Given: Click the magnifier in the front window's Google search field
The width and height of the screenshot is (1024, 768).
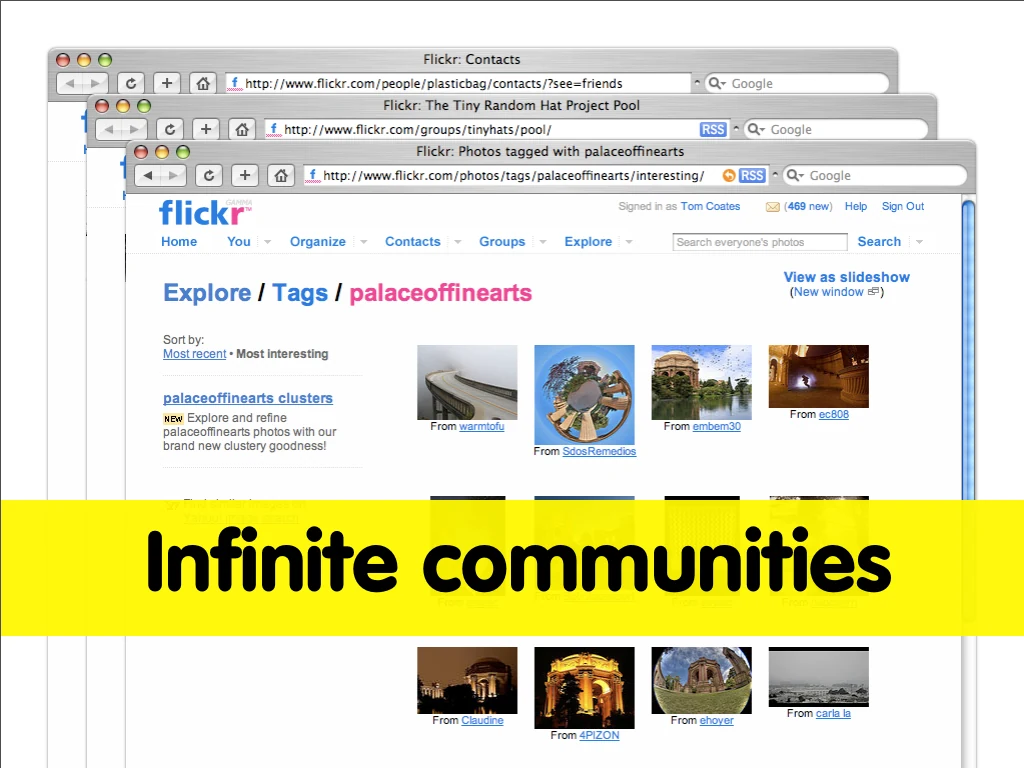Looking at the screenshot, I should click(x=794, y=176).
